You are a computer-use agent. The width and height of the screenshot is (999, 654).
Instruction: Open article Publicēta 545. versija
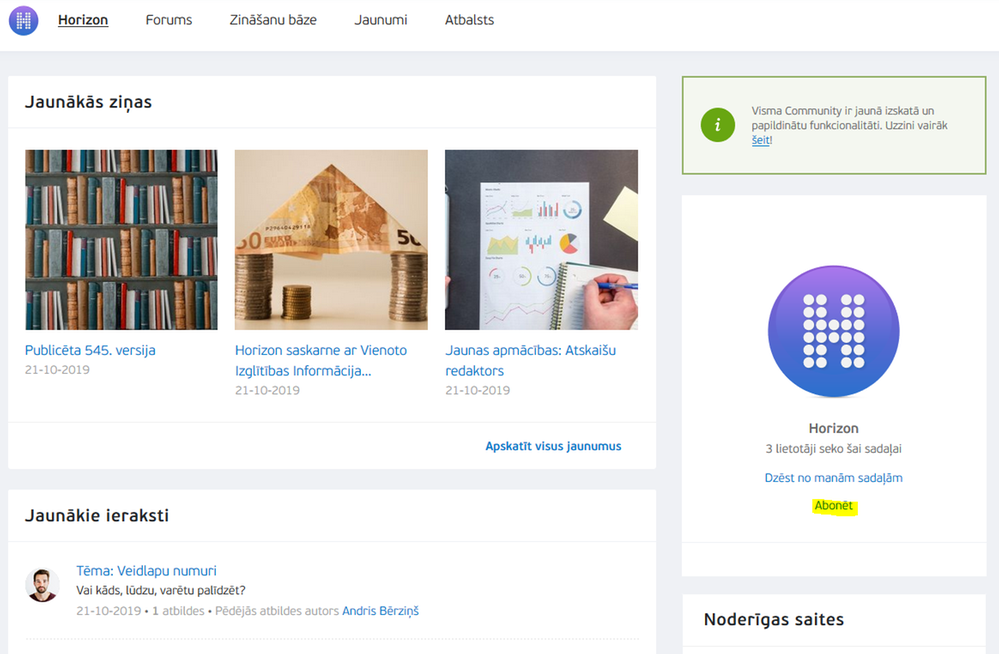pos(90,350)
